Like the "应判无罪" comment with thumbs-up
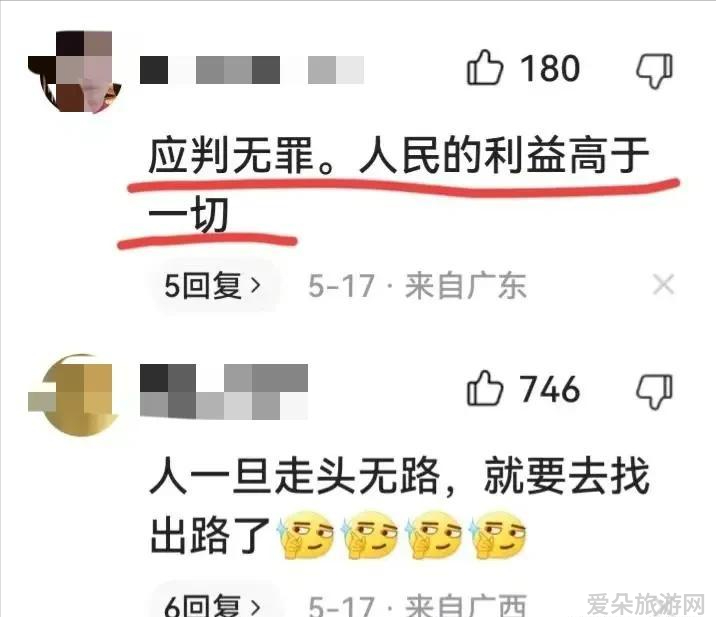This screenshot has width=716, height=617. (484, 68)
